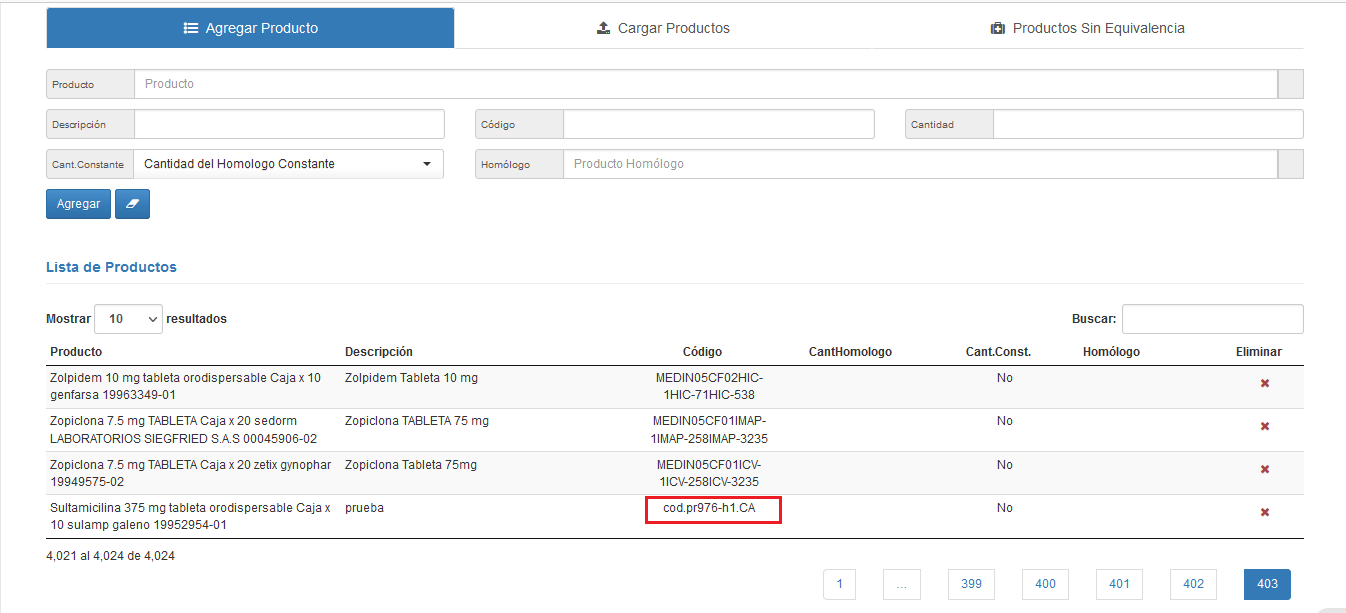The height and width of the screenshot is (613, 1346).
Task: Delete the Zolpidem 10 mg row
Action: [1265, 383]
